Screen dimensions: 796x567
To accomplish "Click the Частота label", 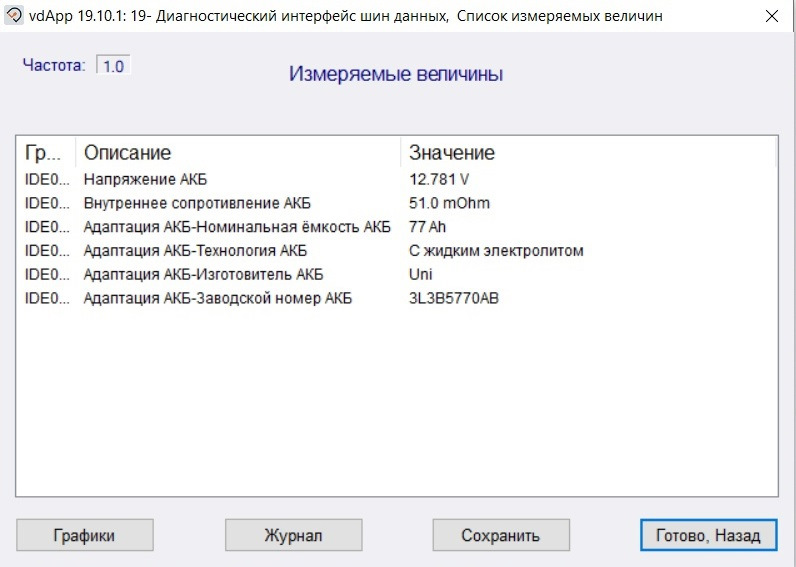I will pos(54,65).
